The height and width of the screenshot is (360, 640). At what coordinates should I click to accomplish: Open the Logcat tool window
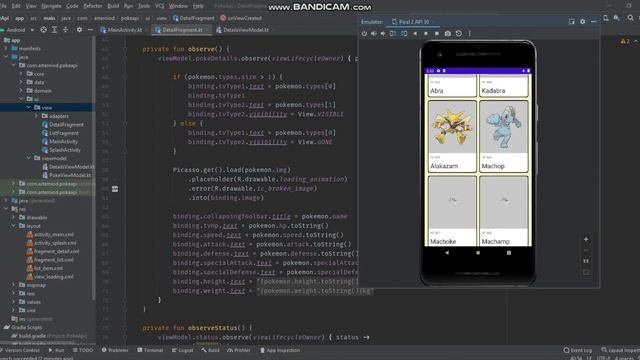182,350
